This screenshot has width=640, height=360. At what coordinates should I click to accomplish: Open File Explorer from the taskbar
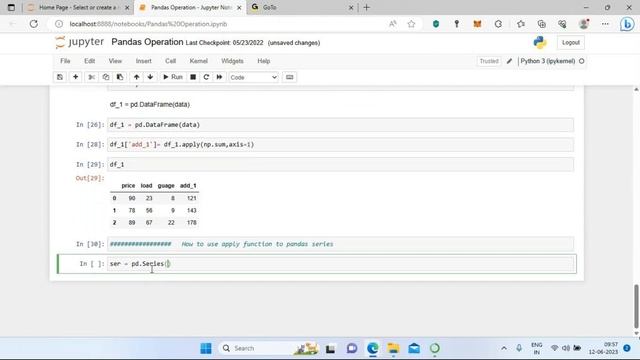[x=393, y=348]
